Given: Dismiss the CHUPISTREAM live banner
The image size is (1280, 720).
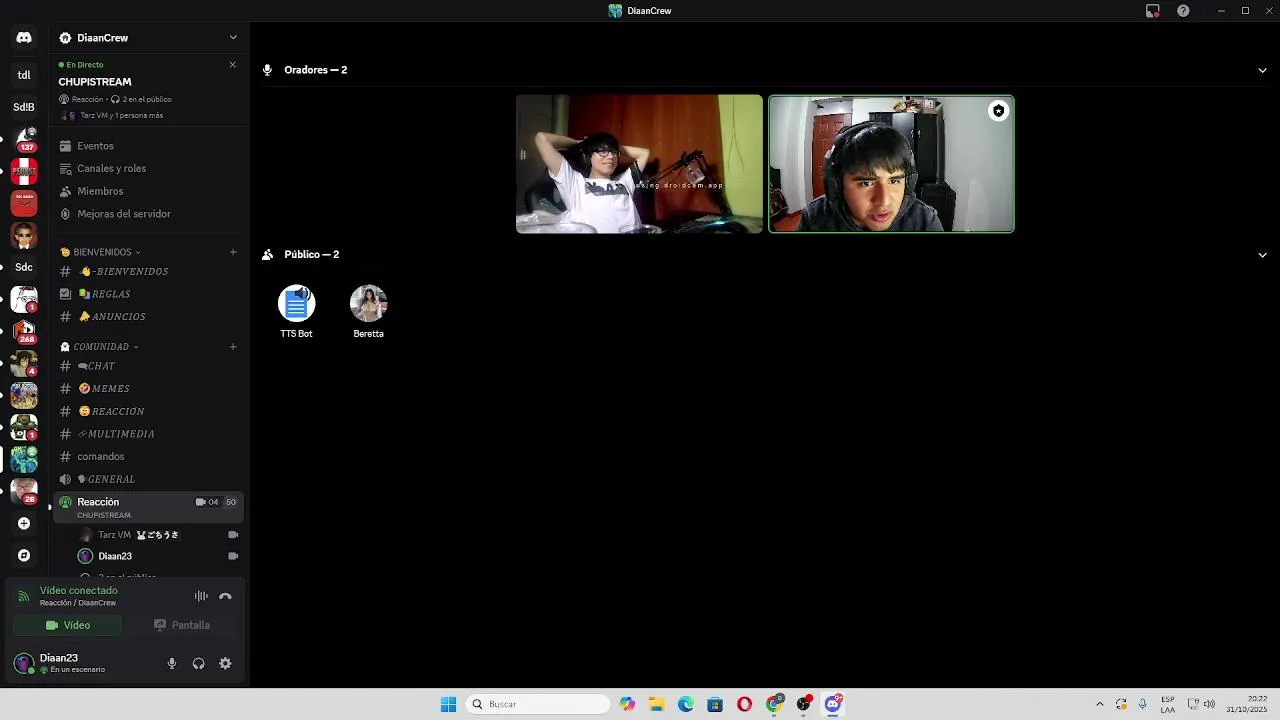Looking at the screenshot, I should click(x=233, y=65).
